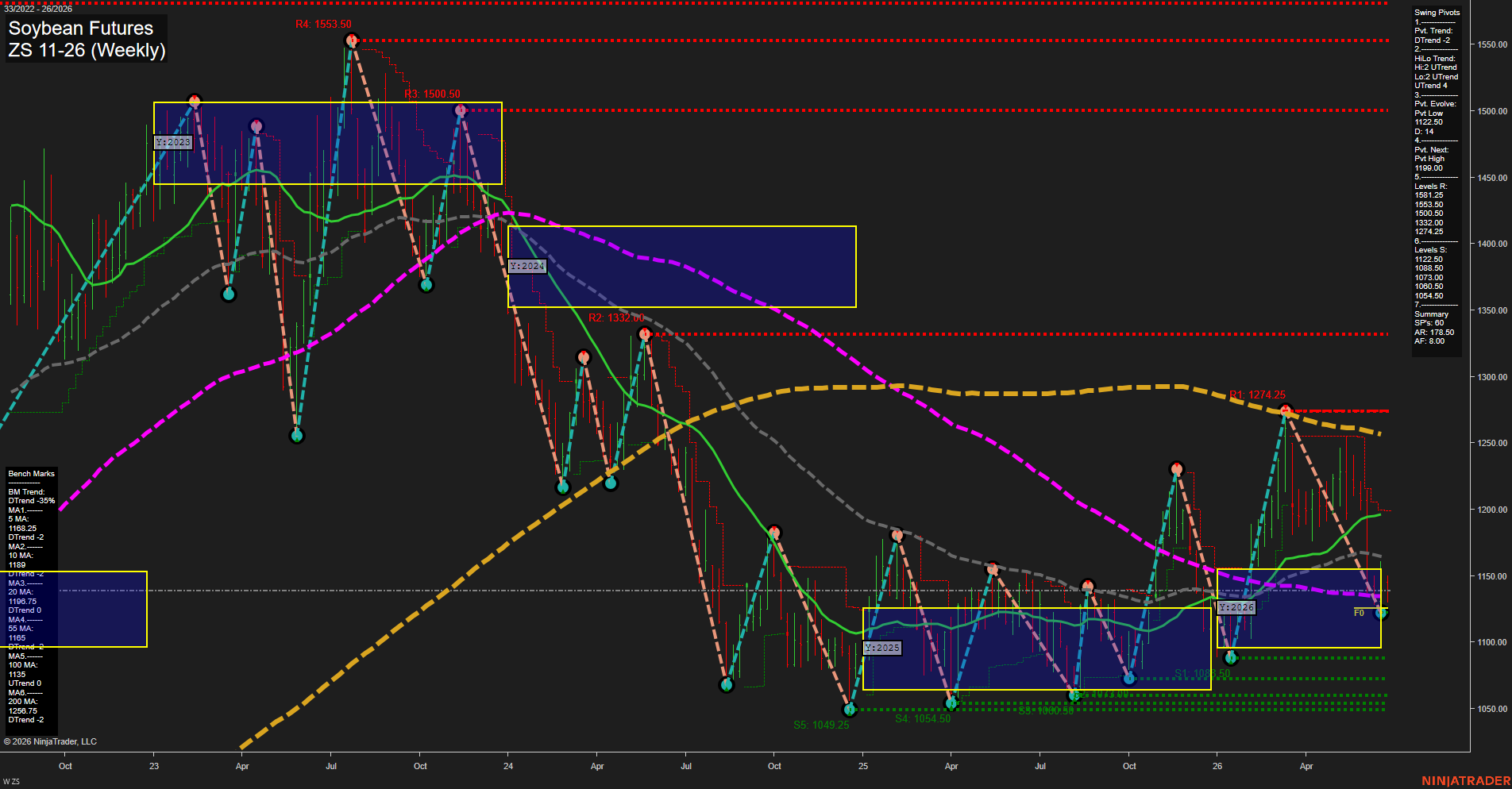Click the Levels S: heading
This screenshot has height=789, width=1512.
(x=1430, y=250)
